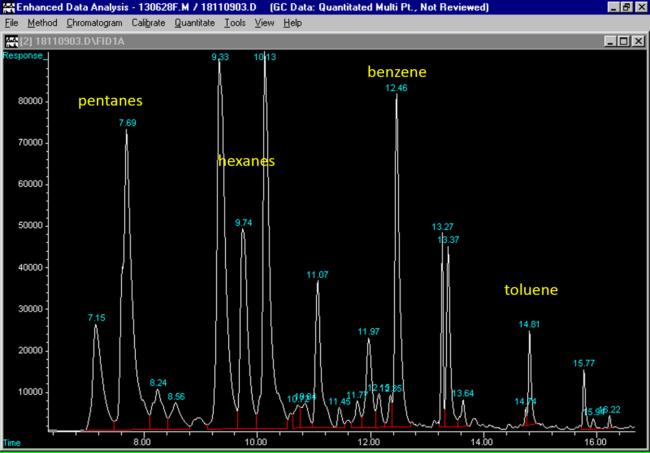The width and height of the screenshot is (650, 453).
Task: Click the benzene peak at 12.46
Action: click(397, 100)
